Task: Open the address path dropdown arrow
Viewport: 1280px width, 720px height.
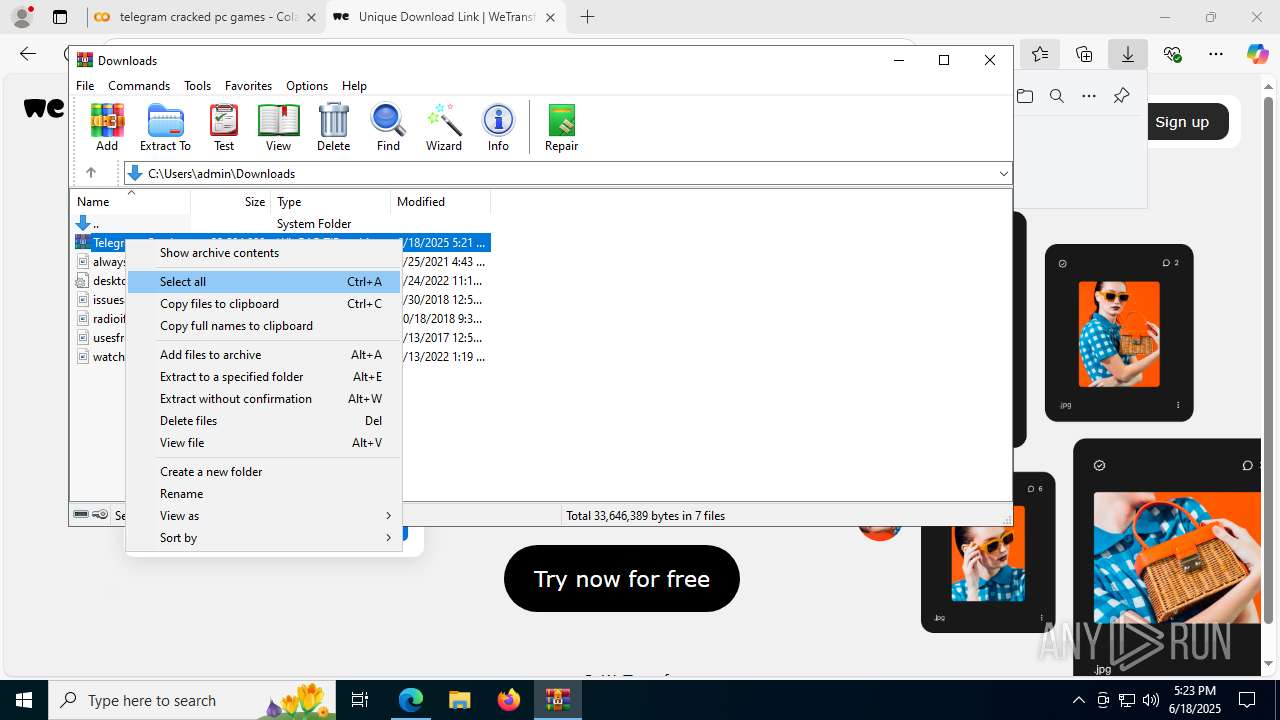Action: (x=1003, y=174)
